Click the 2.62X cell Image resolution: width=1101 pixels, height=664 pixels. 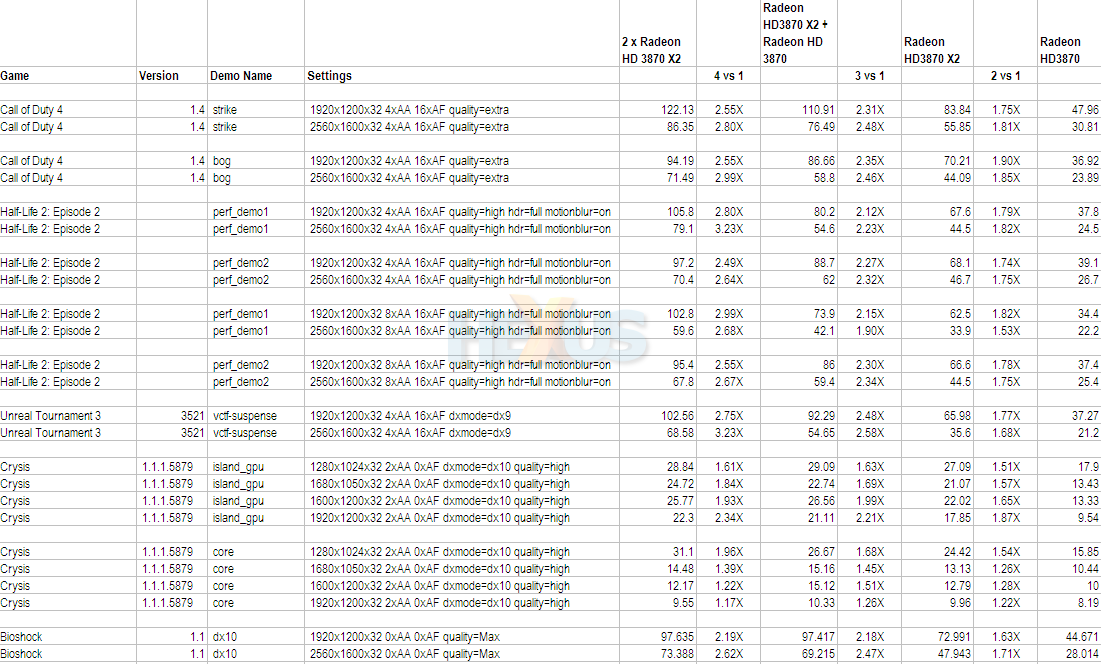point(728,654)
